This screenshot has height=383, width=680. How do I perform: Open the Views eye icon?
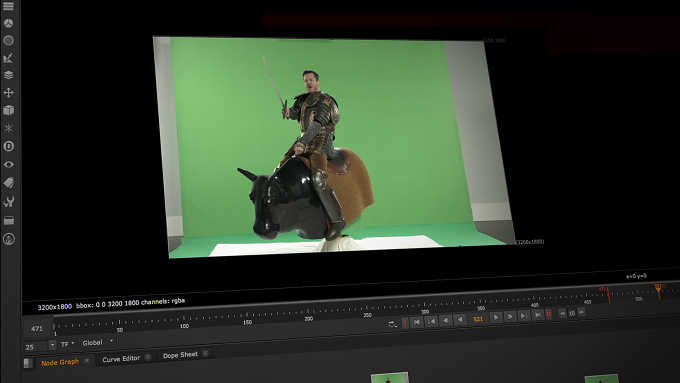[9, 164]
